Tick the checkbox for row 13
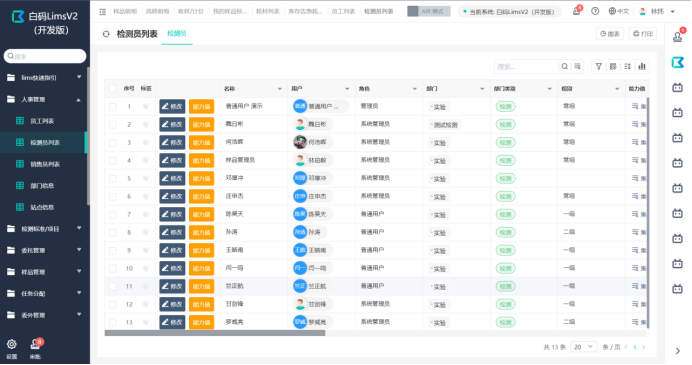This screenshot has height=365, width=692. tap(113, 323)
